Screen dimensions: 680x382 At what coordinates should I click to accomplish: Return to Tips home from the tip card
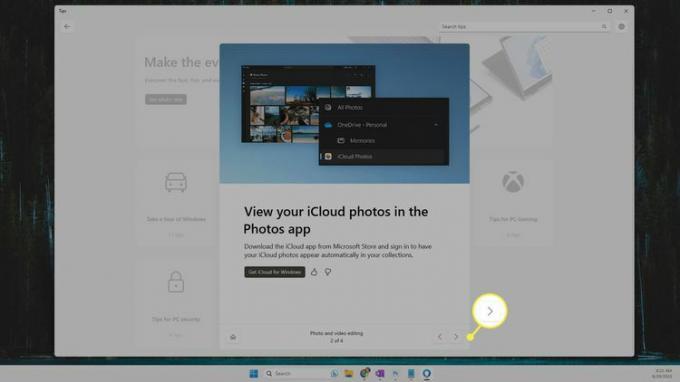pos(233,337)
